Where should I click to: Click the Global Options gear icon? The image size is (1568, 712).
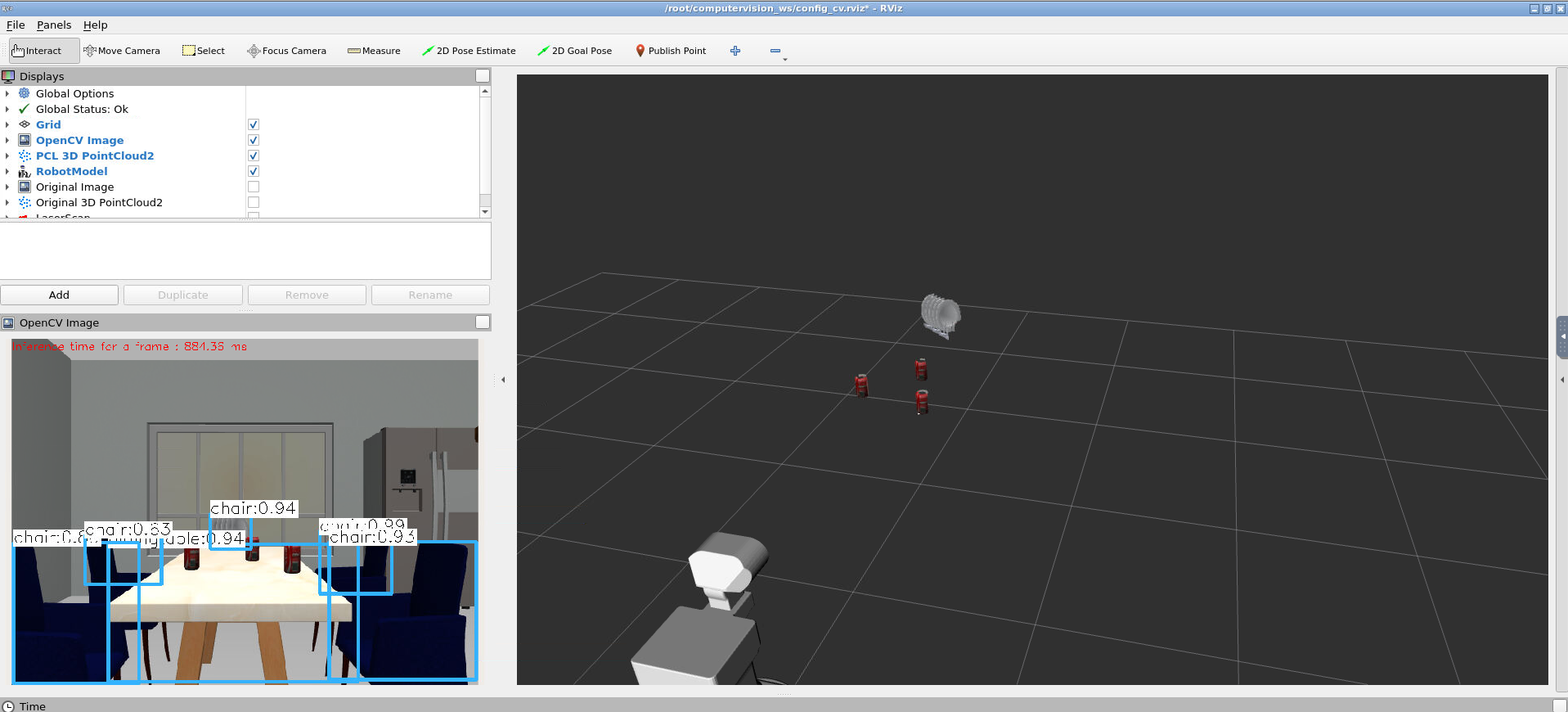pyautogui.click(x=25, y=93)
